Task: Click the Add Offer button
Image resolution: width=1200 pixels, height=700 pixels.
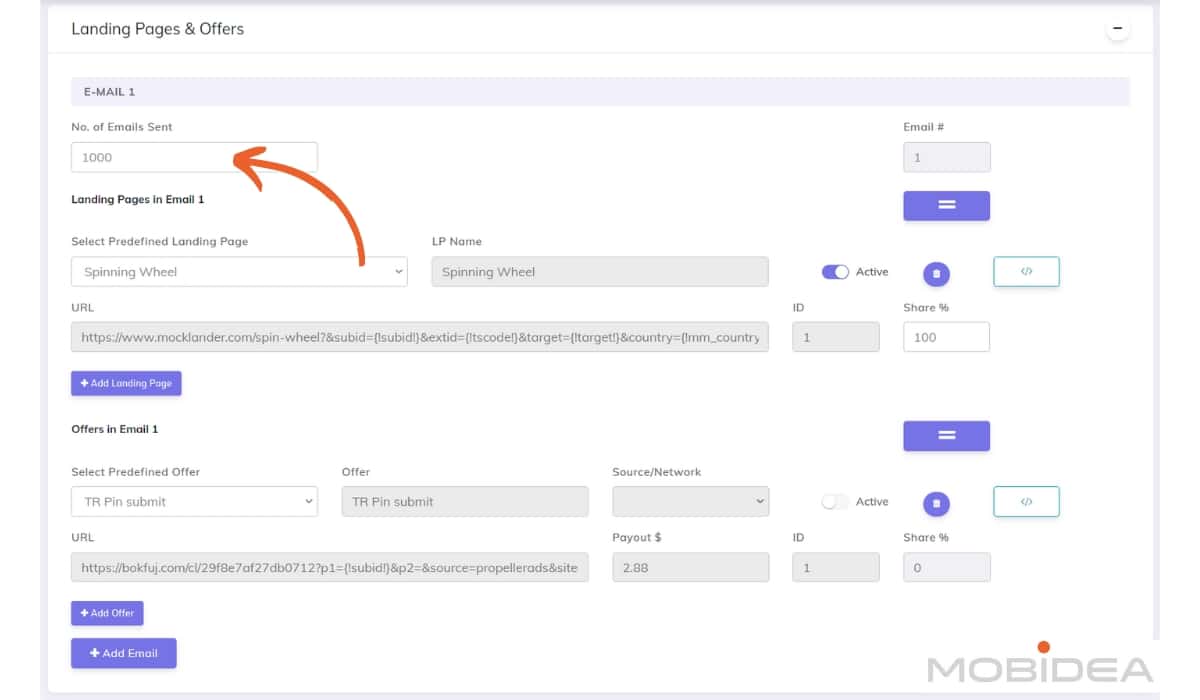Action: tap(107, 613)
